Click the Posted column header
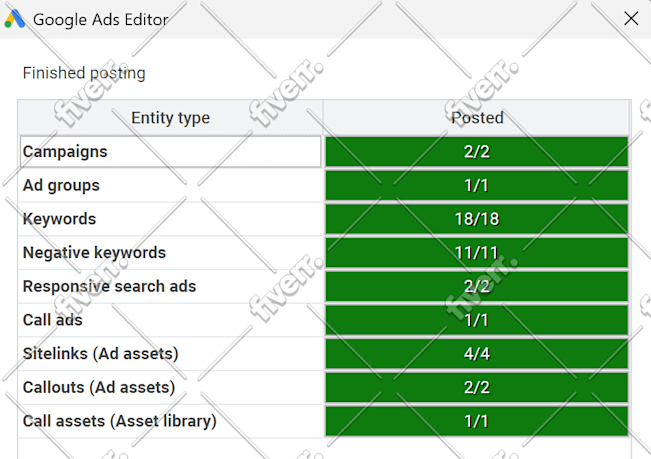651x459 pixels. 477,118
